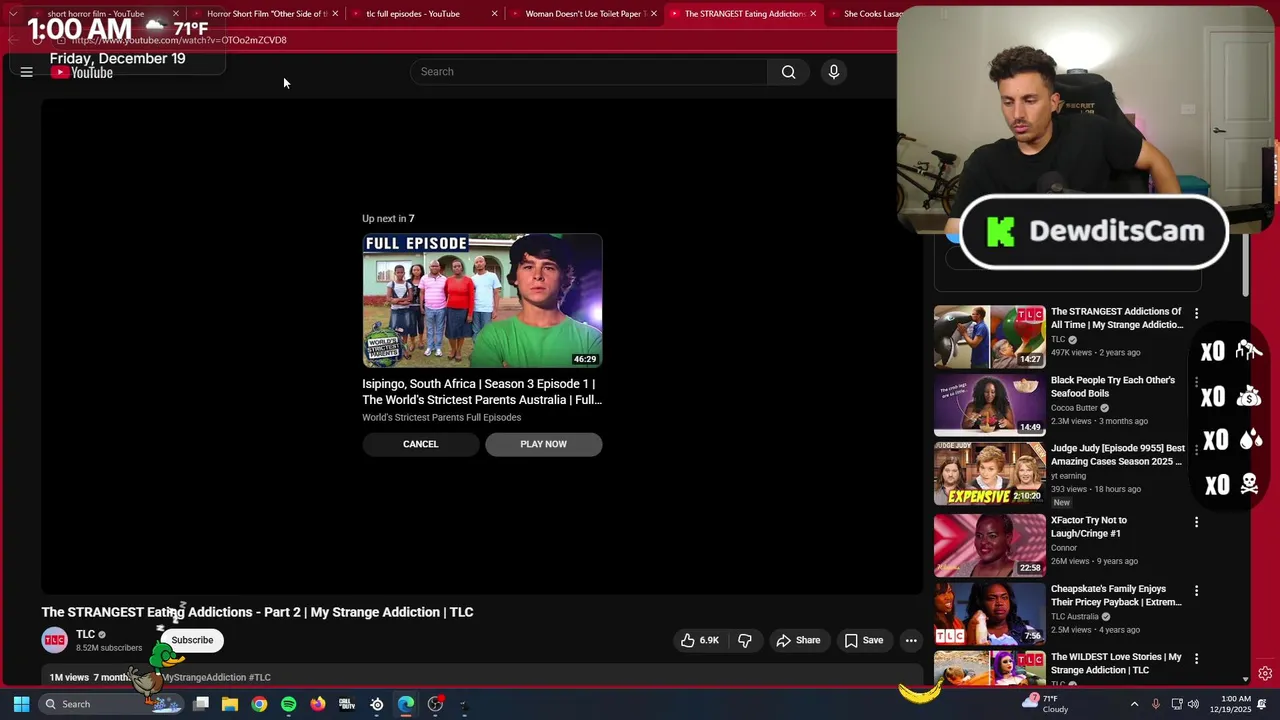Launch Google Chrome from the taskbar
Screen dimensions: 1280x720
click(259, 704)
